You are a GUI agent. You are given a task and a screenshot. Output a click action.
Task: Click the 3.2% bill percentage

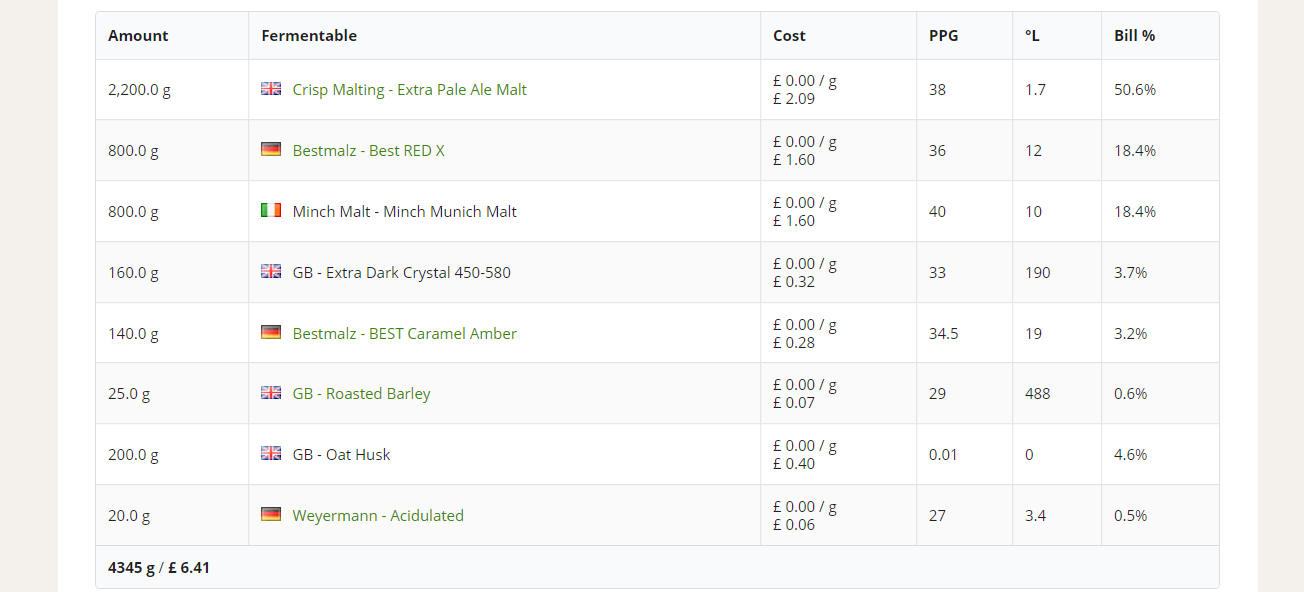(1131, 333)
